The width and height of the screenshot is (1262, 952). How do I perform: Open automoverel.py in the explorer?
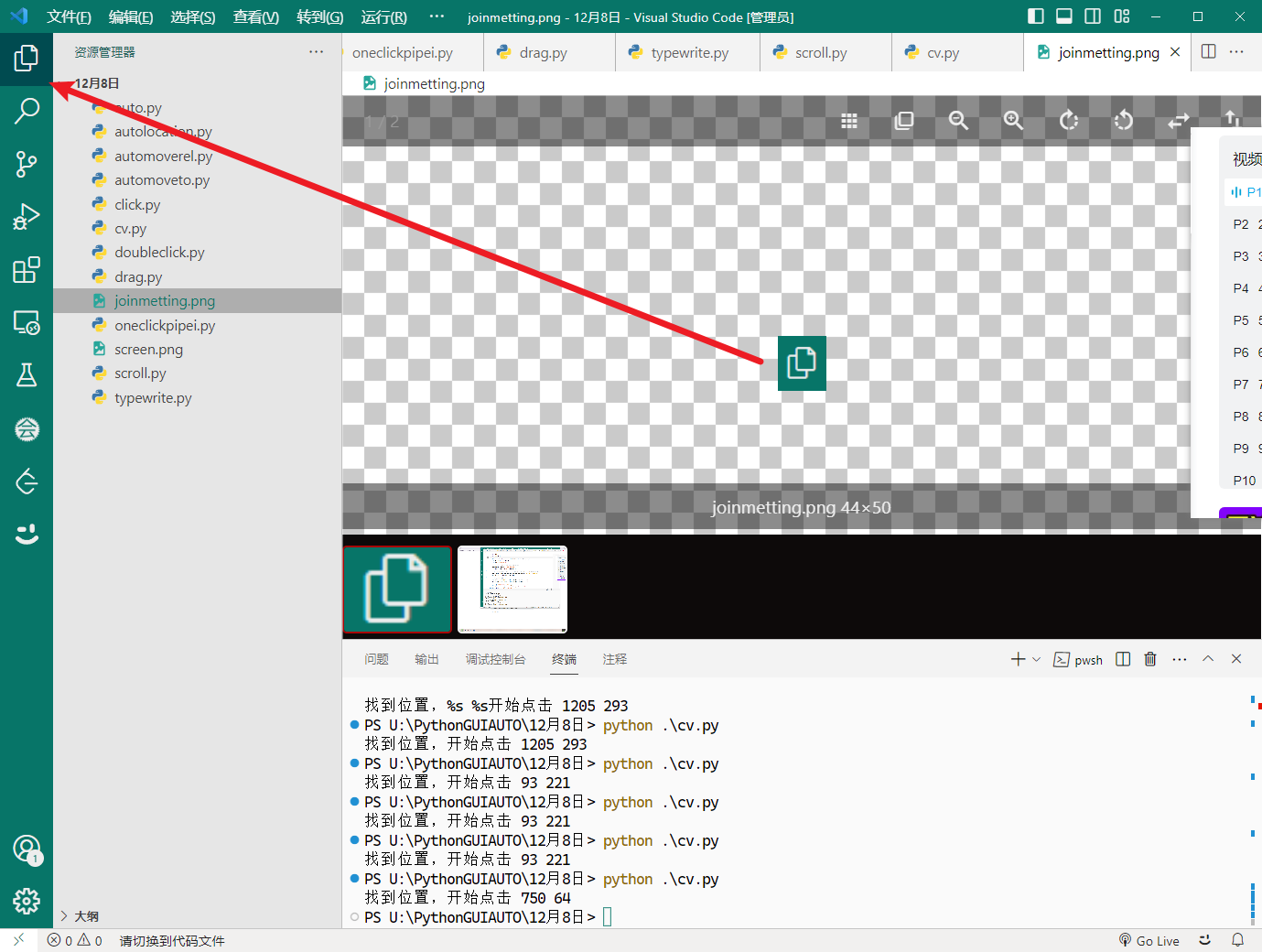point(197,156)
